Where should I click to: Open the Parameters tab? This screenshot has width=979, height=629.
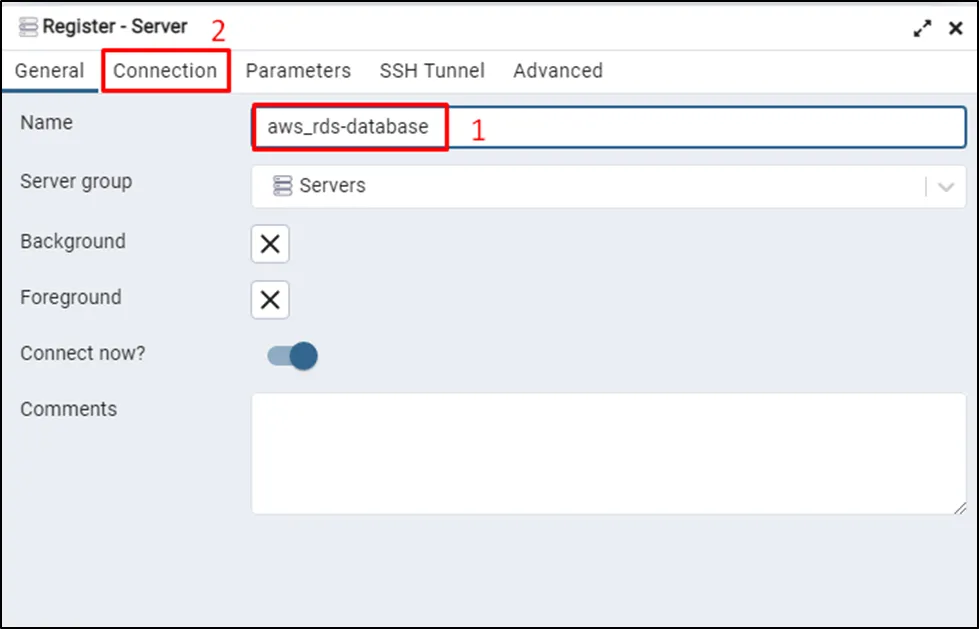coord(298,71)
